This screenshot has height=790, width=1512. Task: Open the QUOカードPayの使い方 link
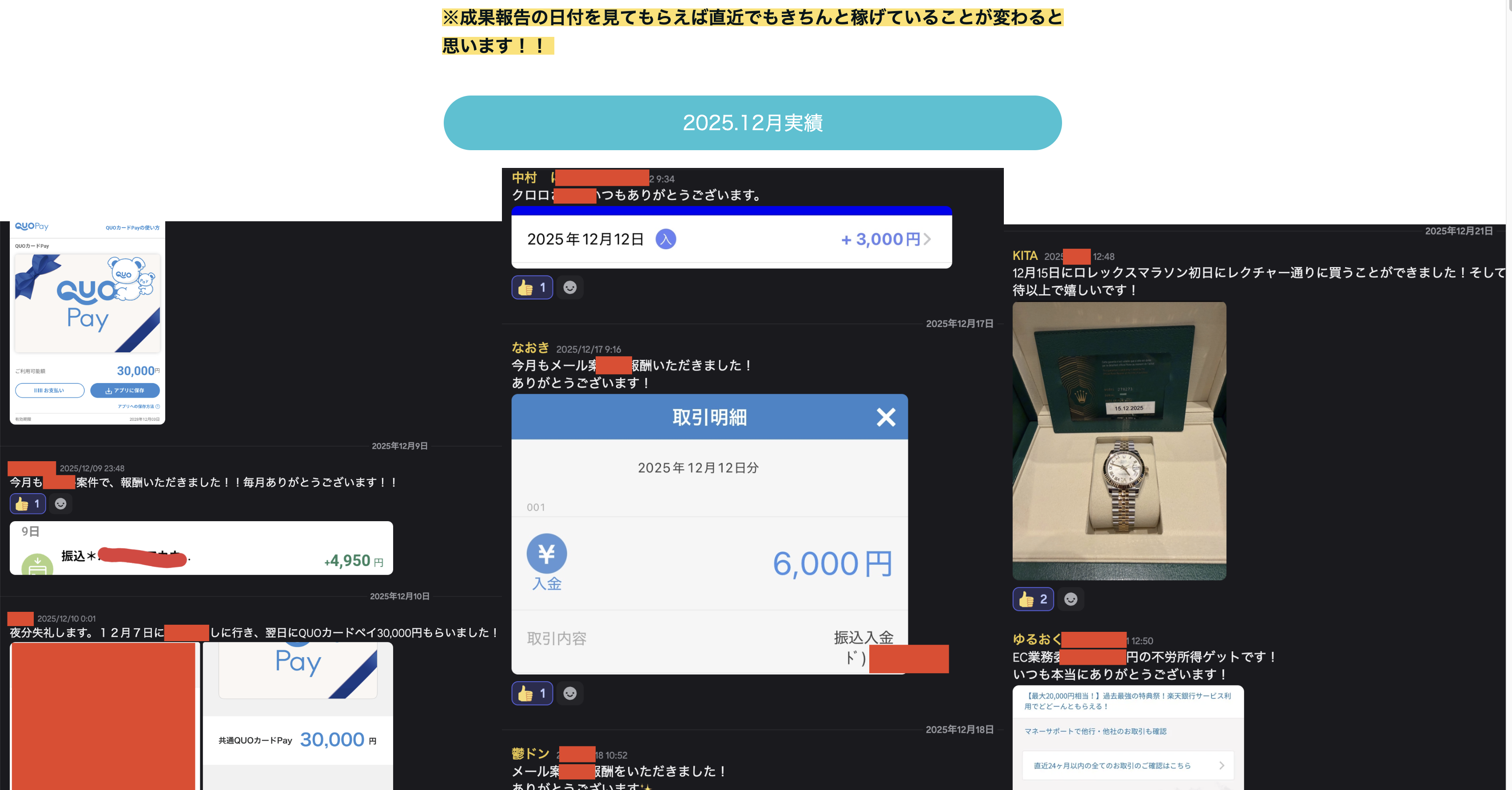[x=132, y=228]
